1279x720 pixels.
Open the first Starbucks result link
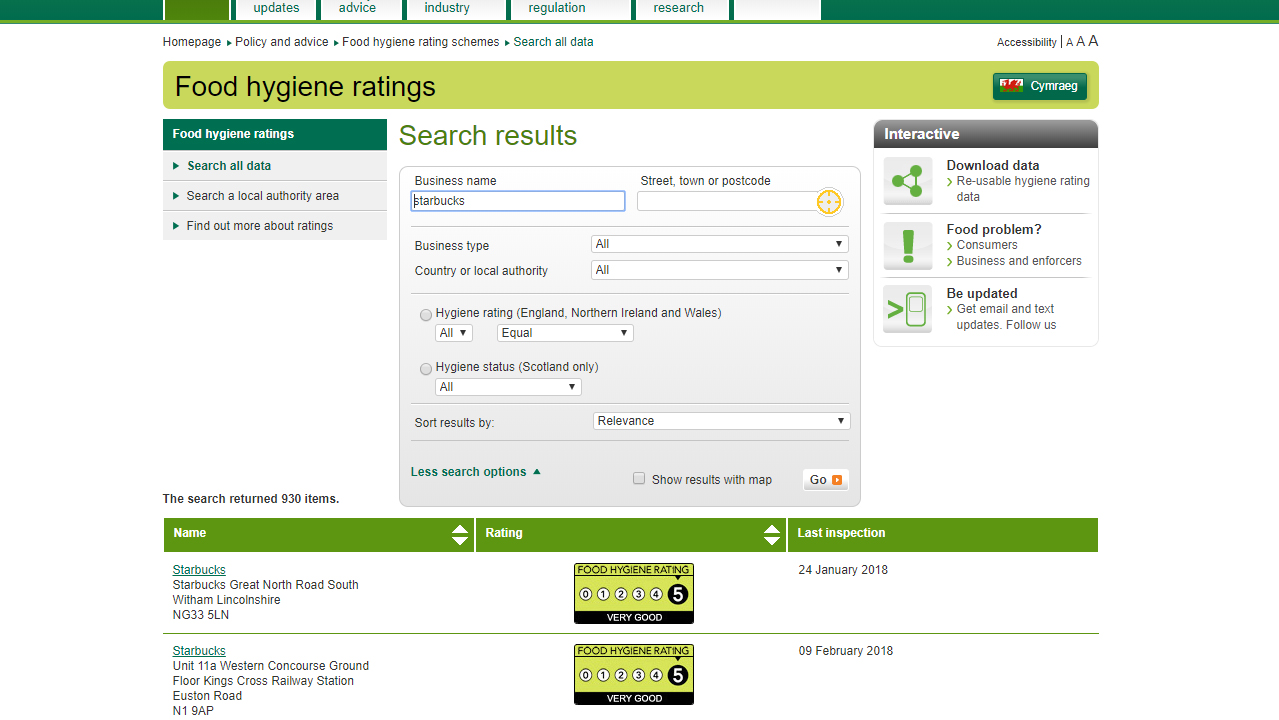[199, 570]
